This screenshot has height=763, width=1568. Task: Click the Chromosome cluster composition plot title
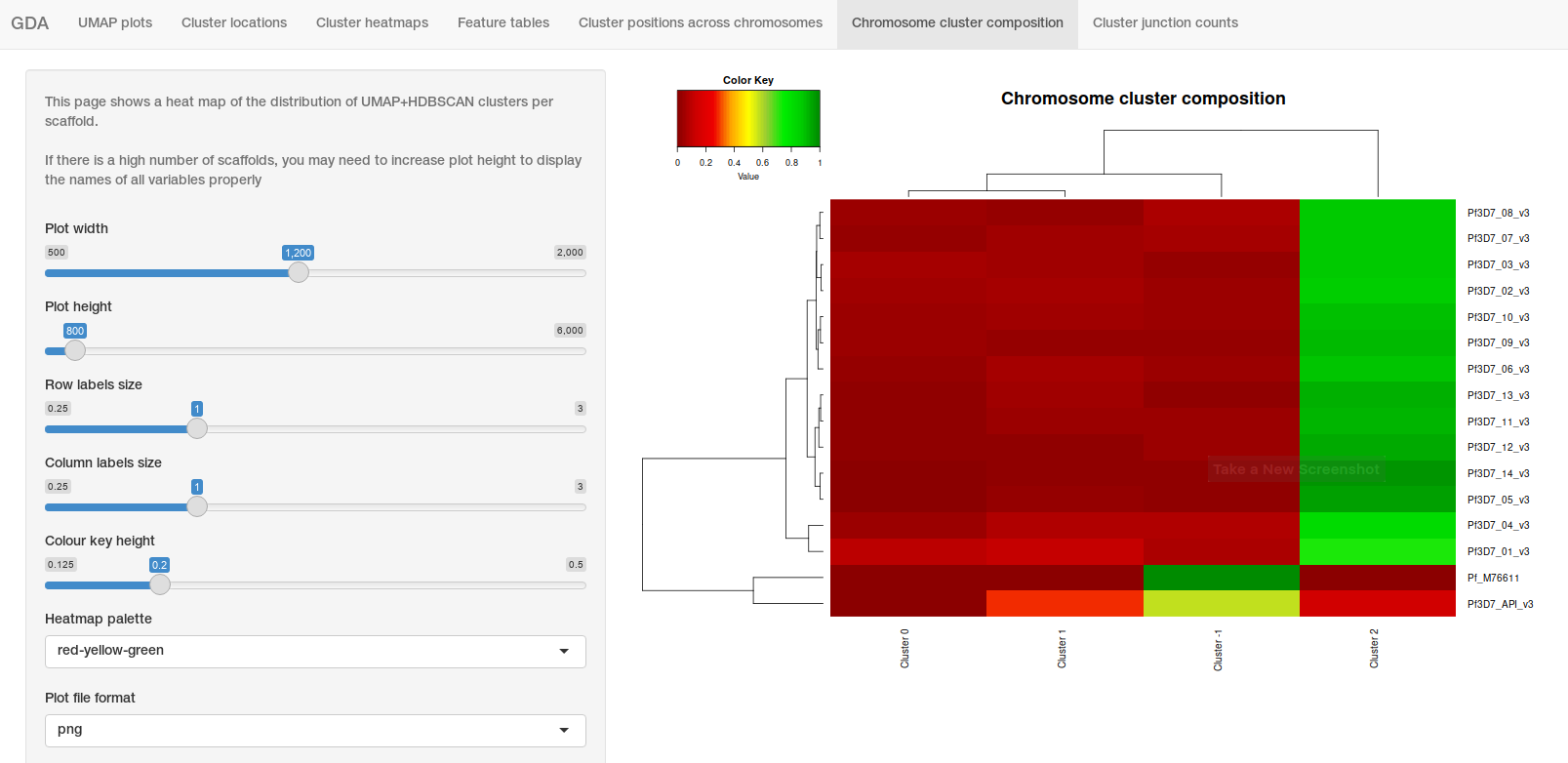tap(1143, 99)
